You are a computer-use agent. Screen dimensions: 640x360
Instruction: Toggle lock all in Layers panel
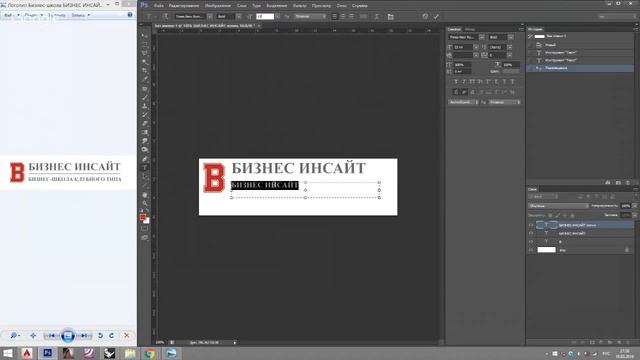(572, 215)
